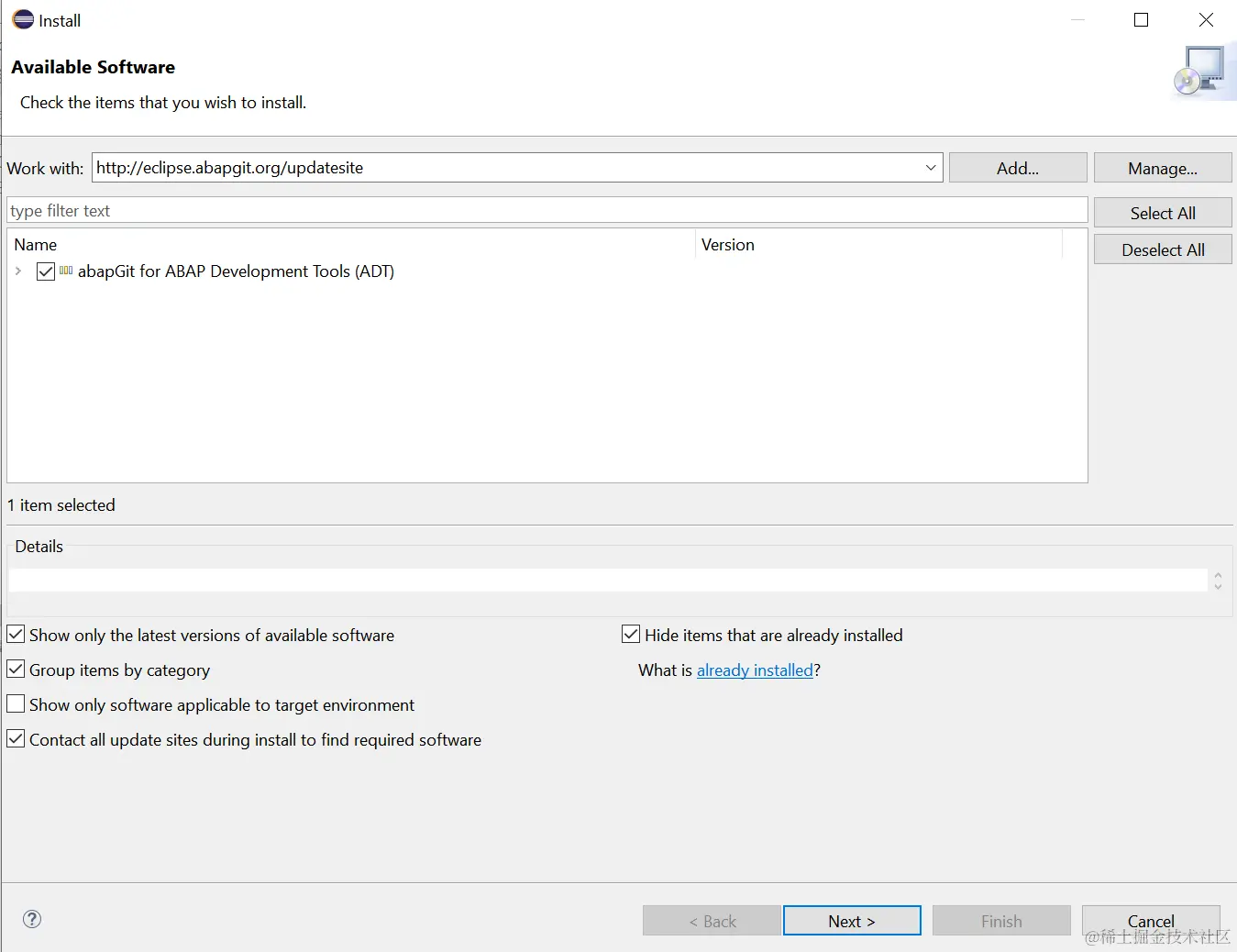Close the Install dialog window
The image size is (1237, 952).
tap(1206, 20)
